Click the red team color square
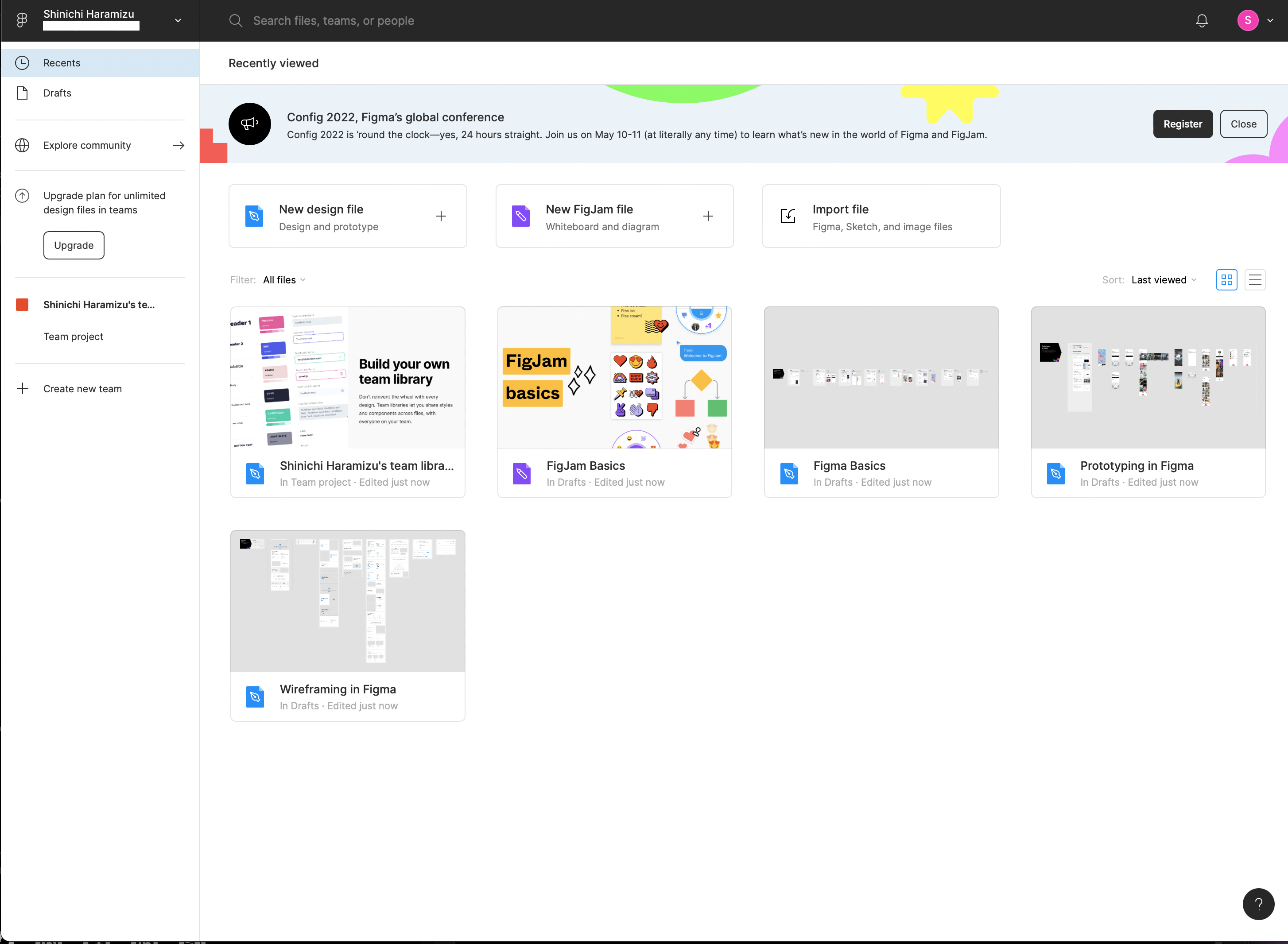1288x944 pixels. 22,305
